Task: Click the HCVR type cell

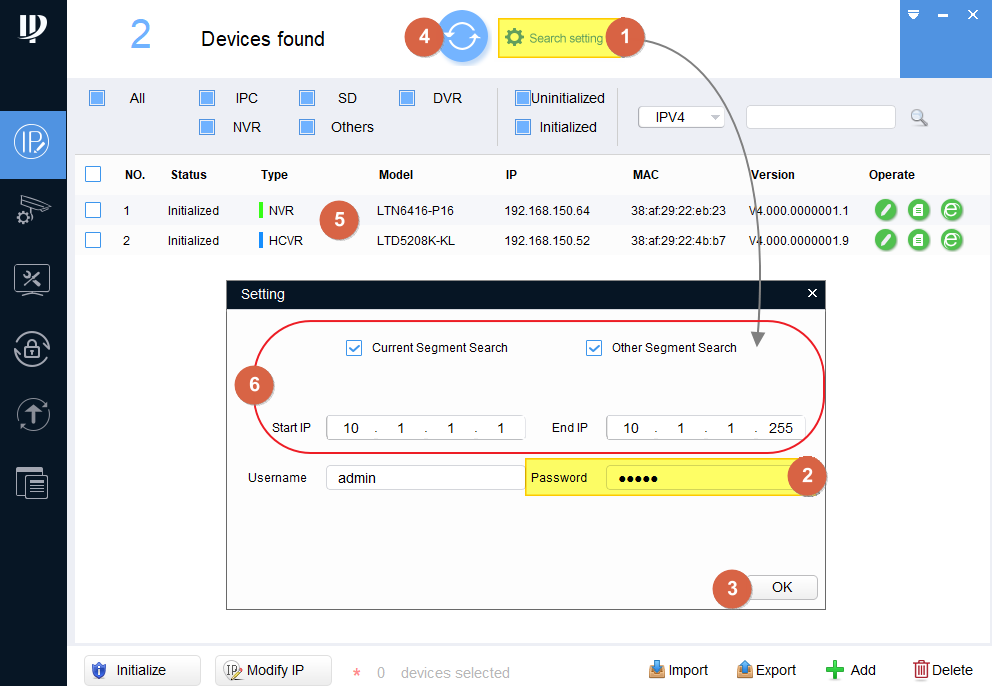Action: click(x=286, y=241)
